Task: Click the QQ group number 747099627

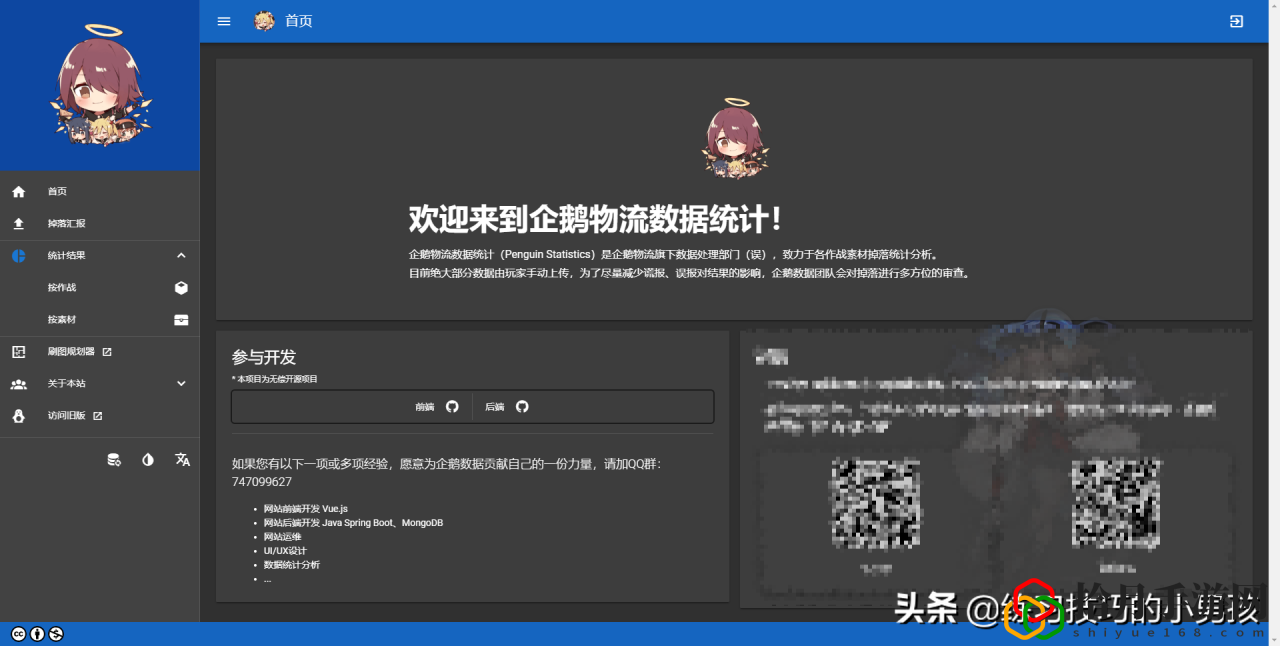Action: (x=262, y=482)
